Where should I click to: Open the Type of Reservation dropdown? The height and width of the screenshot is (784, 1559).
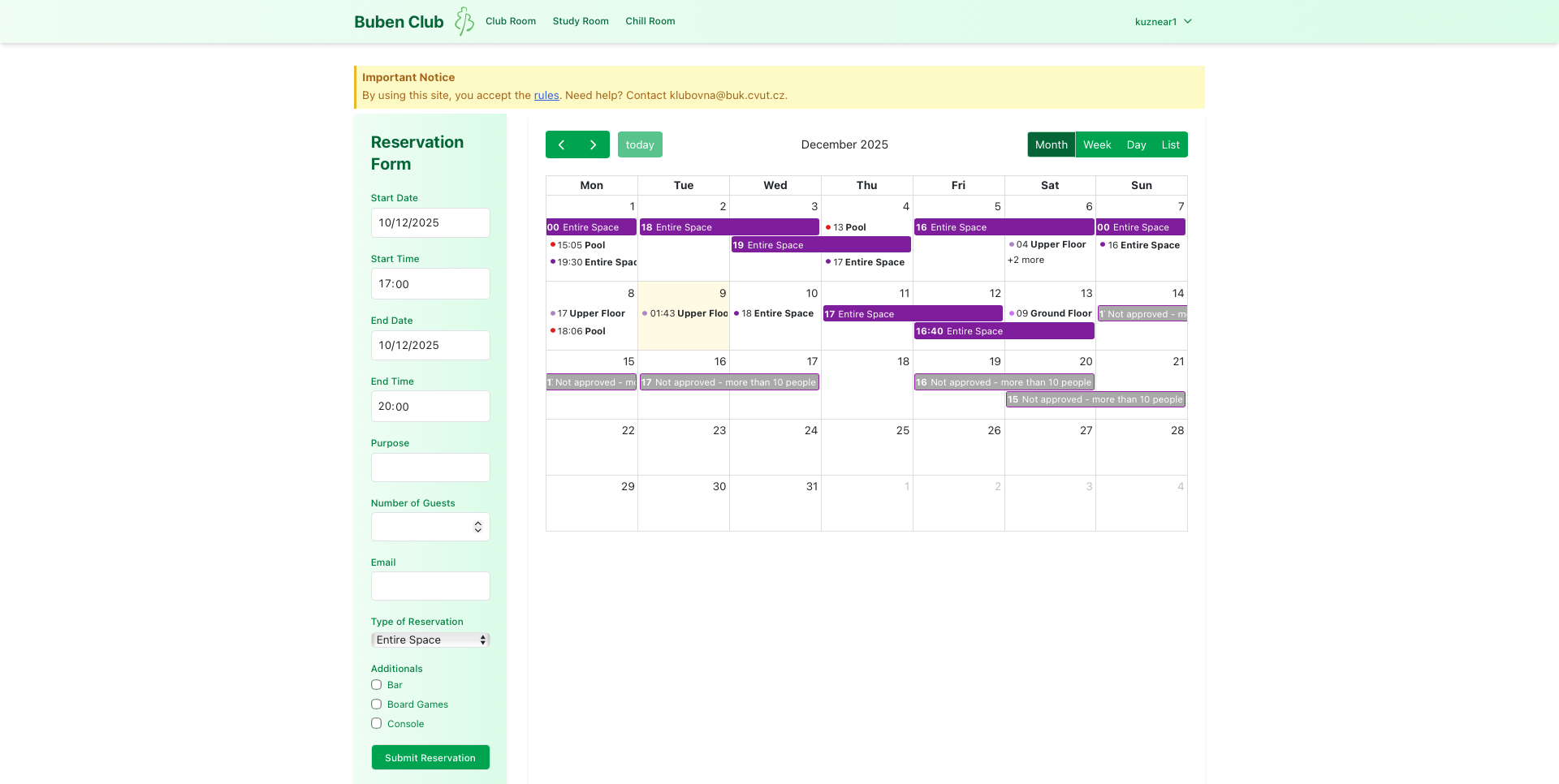tap(430, 640)
